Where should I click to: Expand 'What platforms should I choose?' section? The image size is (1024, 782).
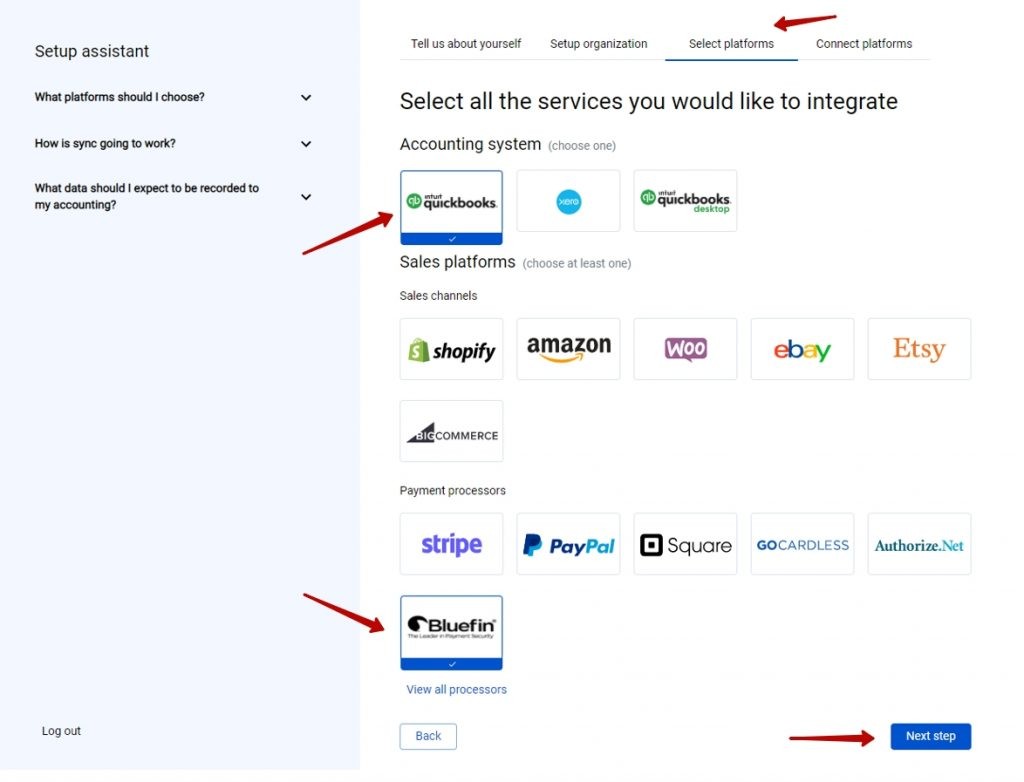[x=173, y=97]
